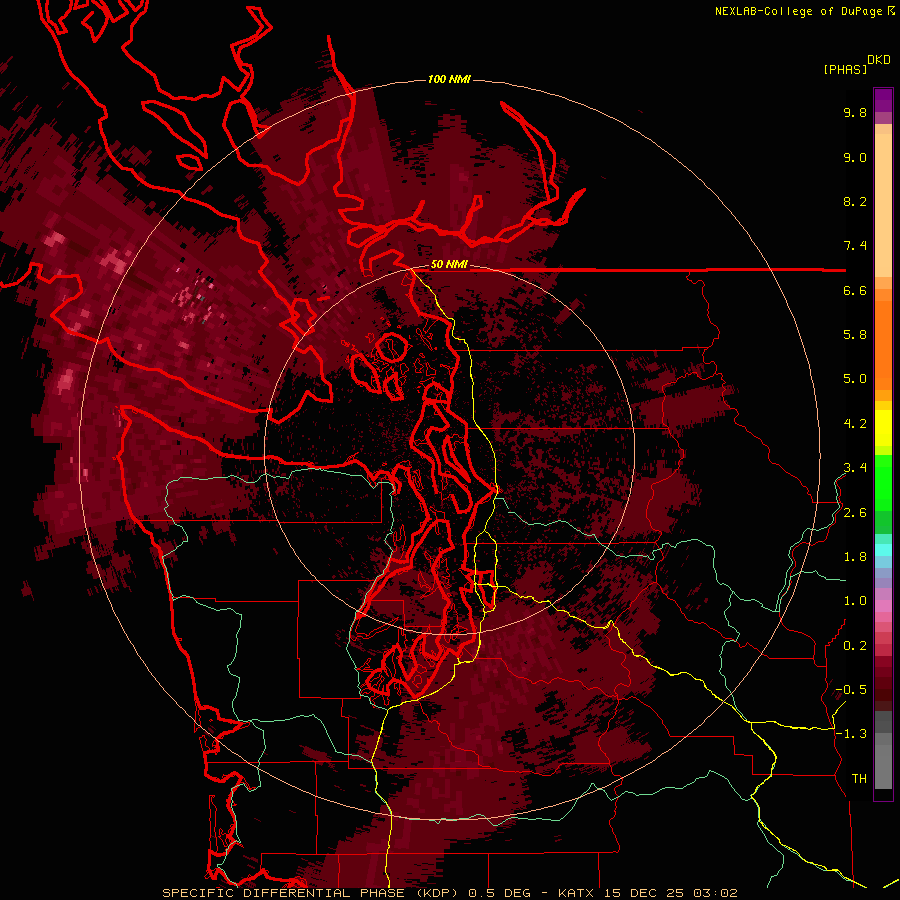Select the 8.2 value on the scale
This screenshot has height=900, width=900.
[x=855, y=201]
